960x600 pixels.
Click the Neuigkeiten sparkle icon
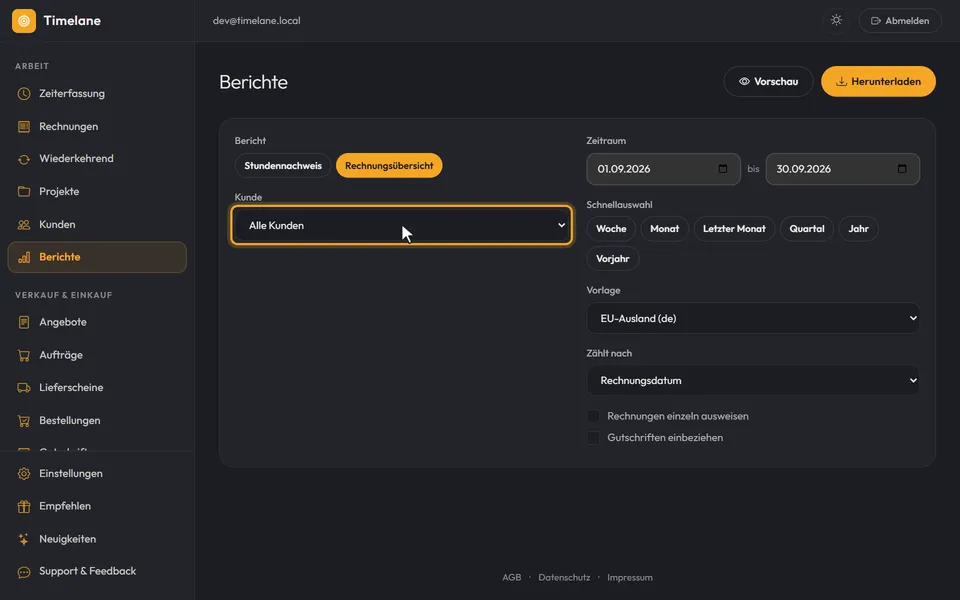coord(24,539)
